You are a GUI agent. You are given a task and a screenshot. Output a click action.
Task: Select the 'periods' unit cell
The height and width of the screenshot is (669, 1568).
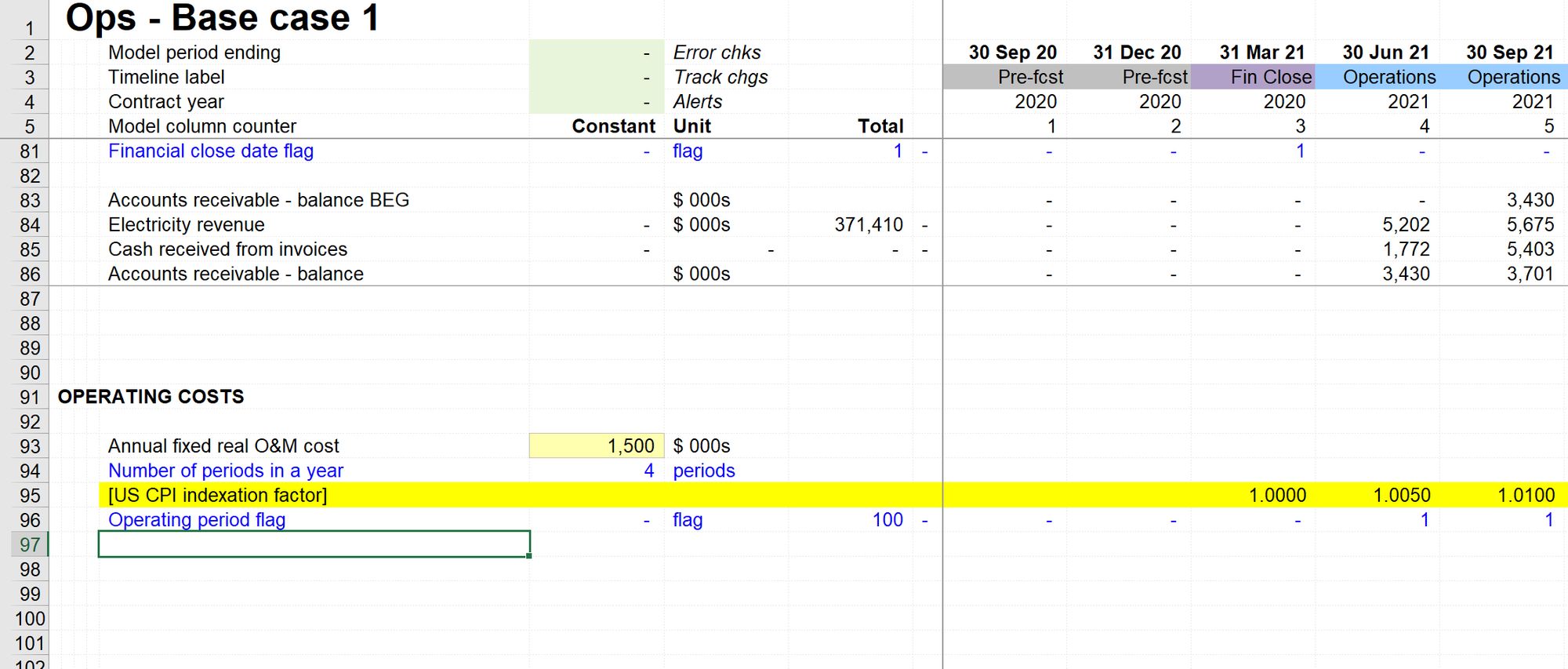(x=704, y=471)
